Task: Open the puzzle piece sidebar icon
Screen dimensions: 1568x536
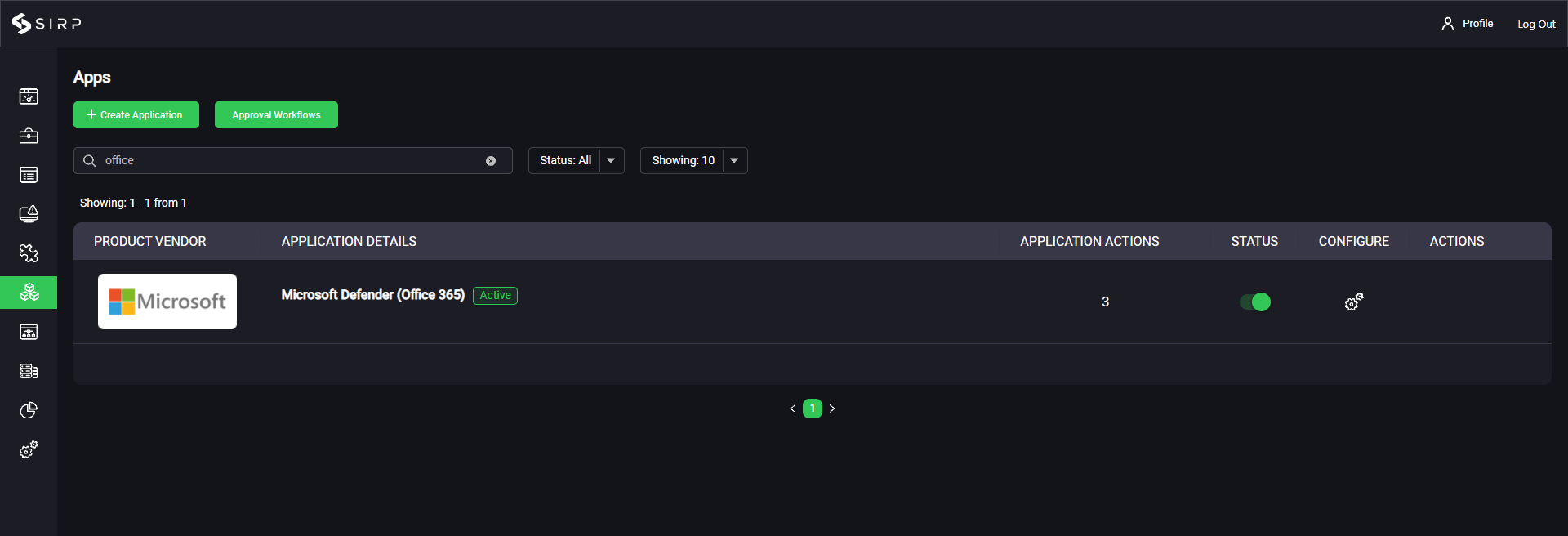Action: (29, 253)
